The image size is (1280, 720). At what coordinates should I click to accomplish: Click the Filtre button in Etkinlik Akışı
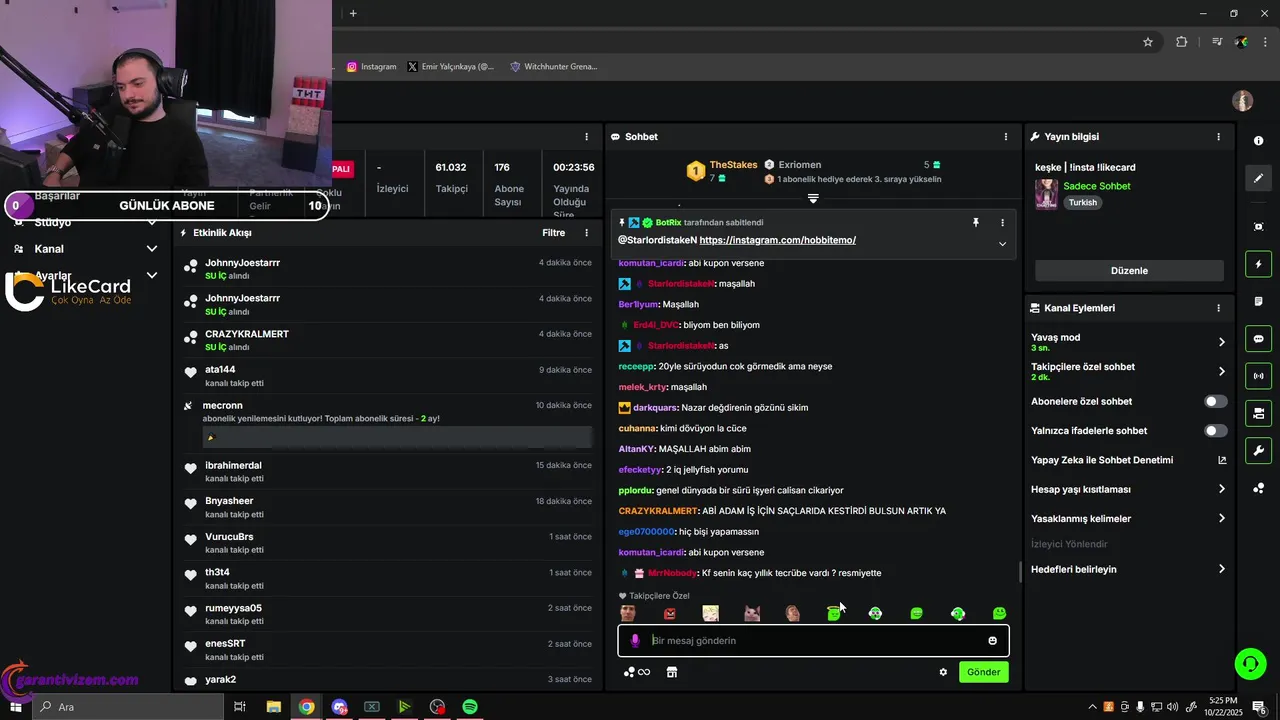(x=553, y=233)
